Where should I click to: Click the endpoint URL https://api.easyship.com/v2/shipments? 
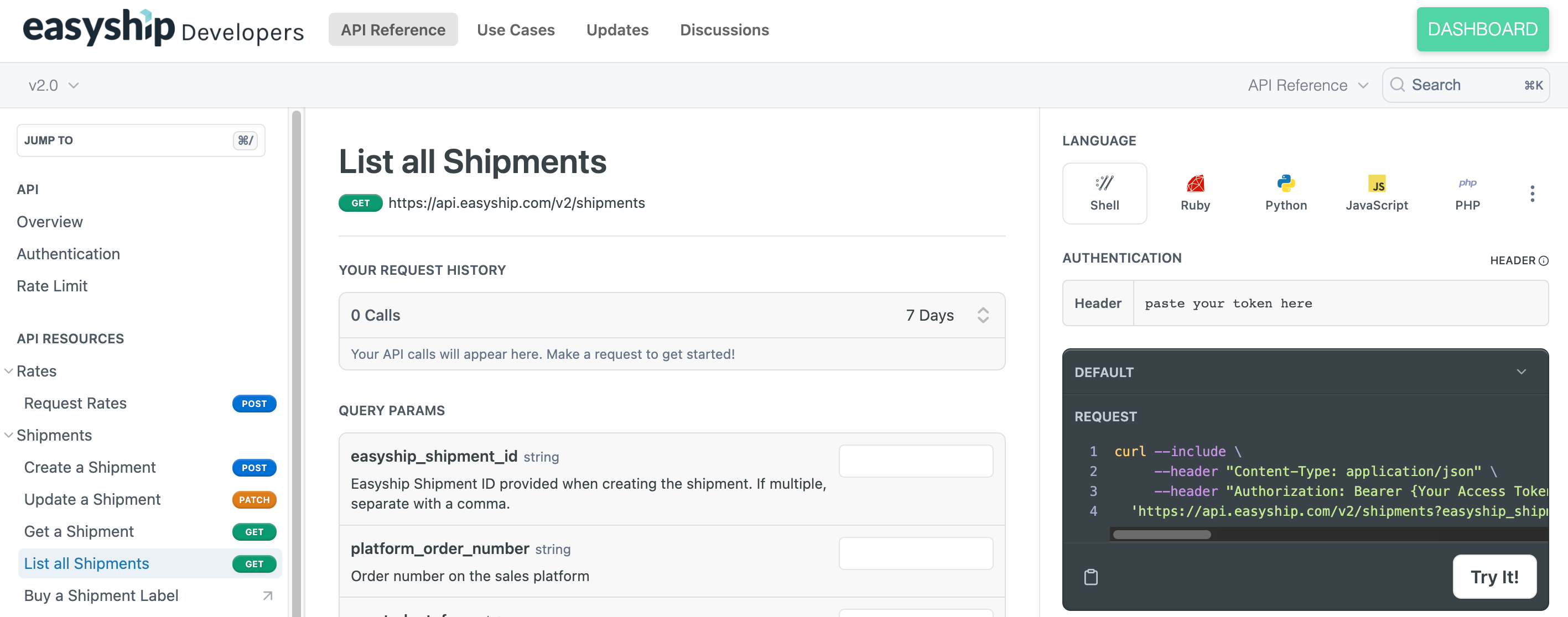pos(516,202)
